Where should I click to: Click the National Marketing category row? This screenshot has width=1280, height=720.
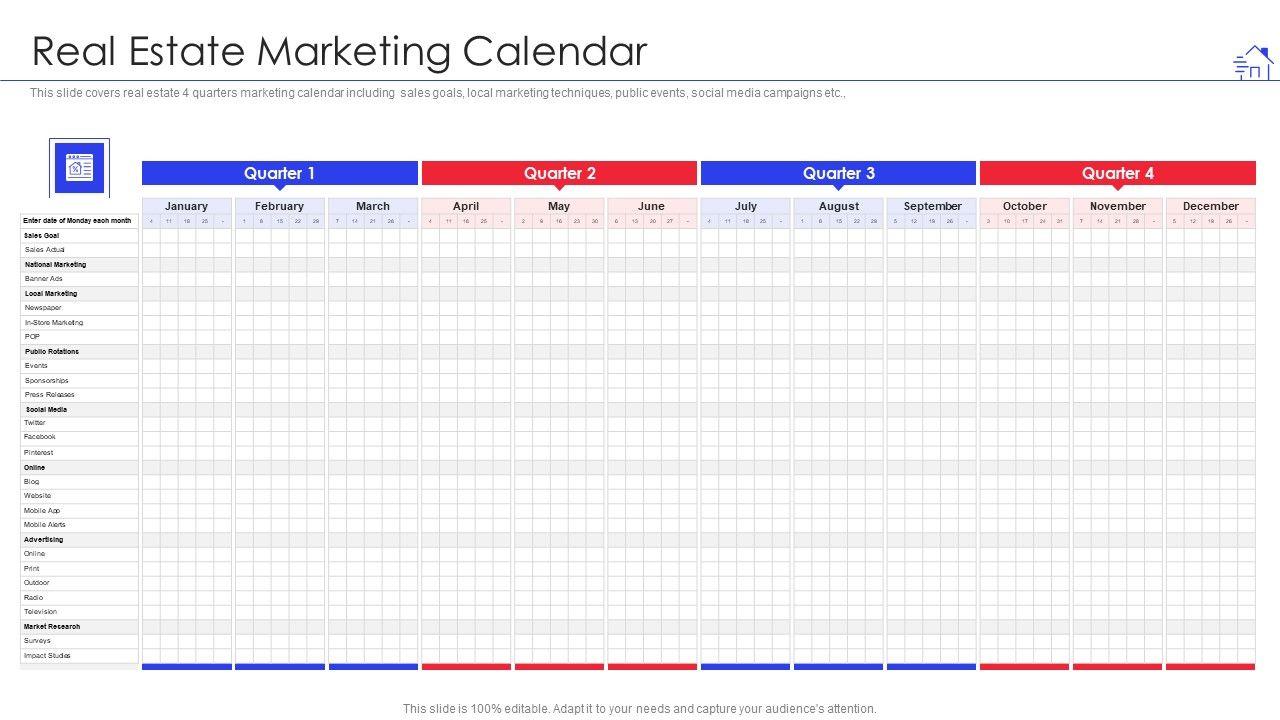55,265
